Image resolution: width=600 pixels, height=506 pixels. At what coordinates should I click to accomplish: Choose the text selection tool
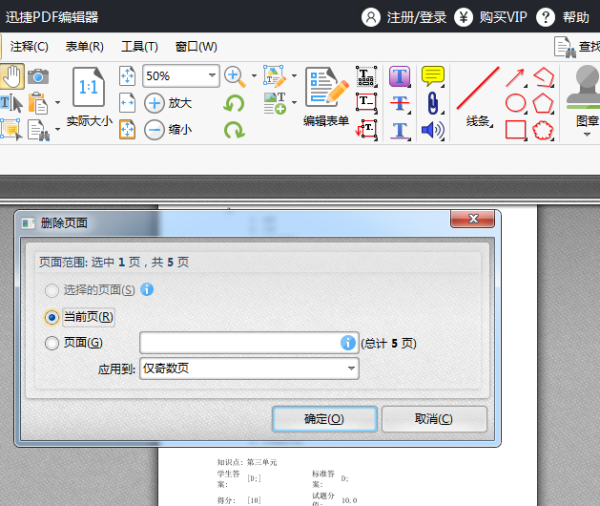click(11, 103)
